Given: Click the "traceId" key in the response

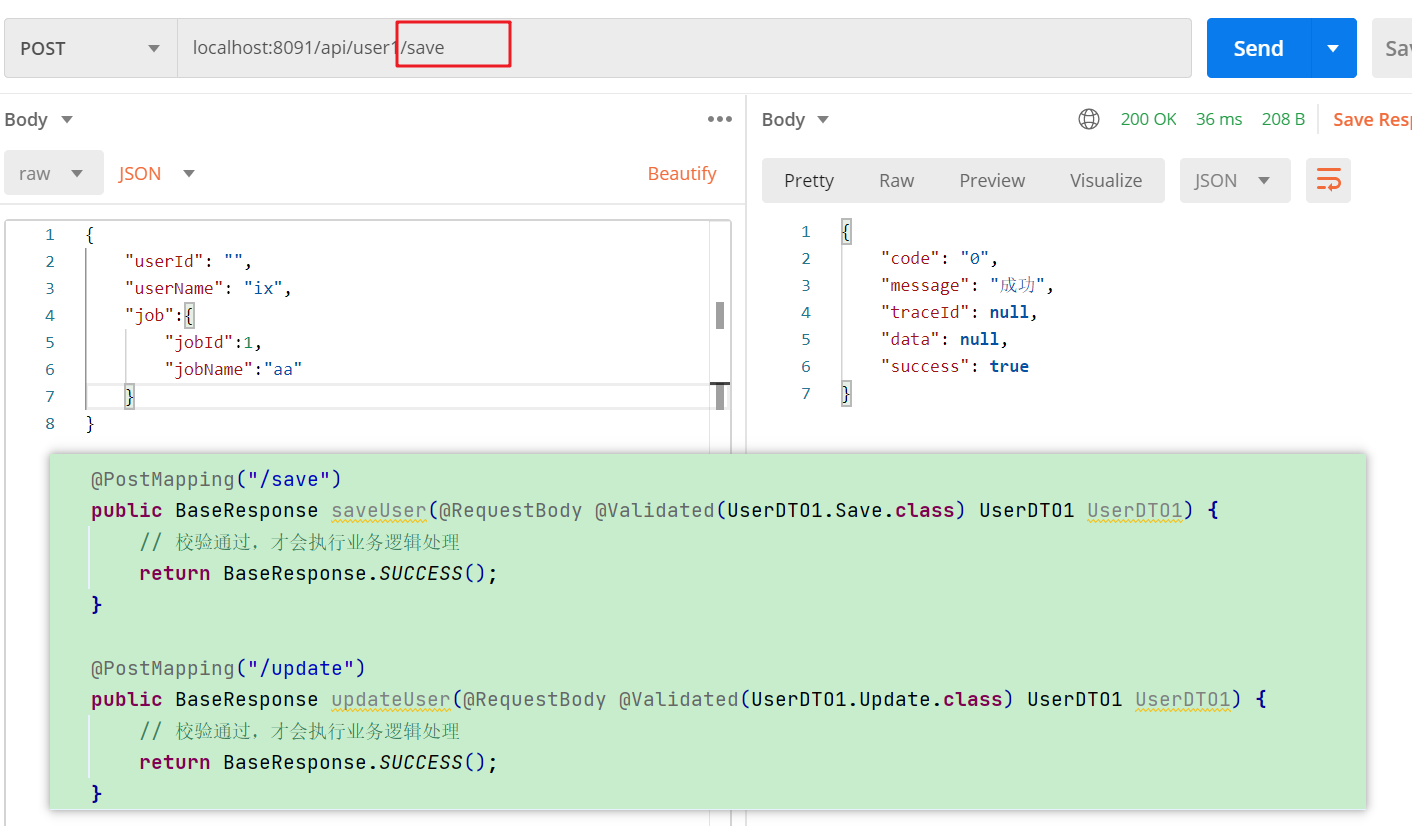Looking at the screenshot, I should point(925,312).
